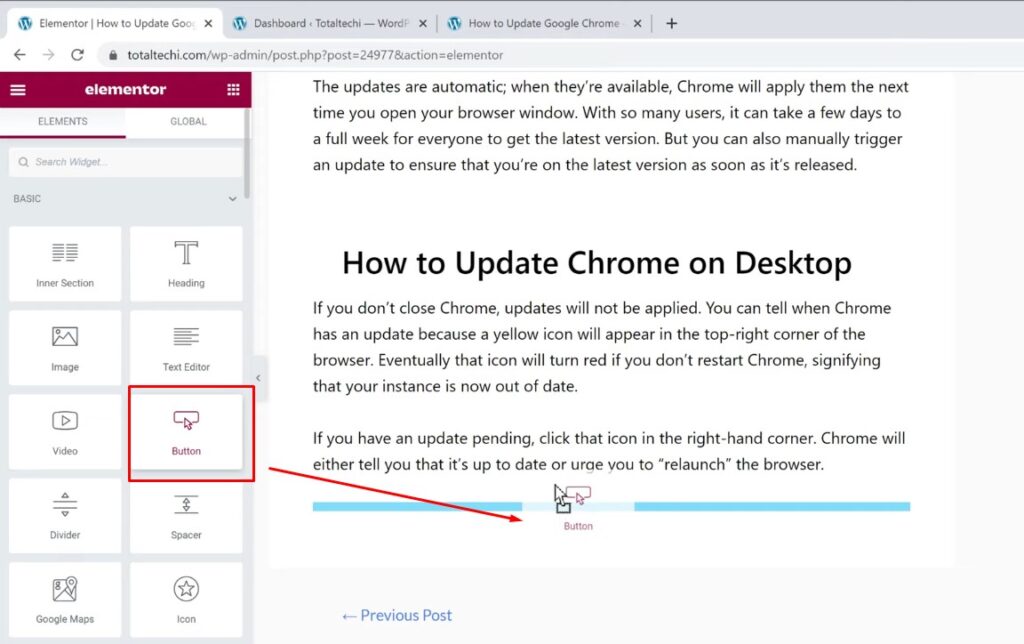This screenshot has width=1024, height=644.
Task: Reload the page with browser refresh icon
Action: [x=79, y=55]
